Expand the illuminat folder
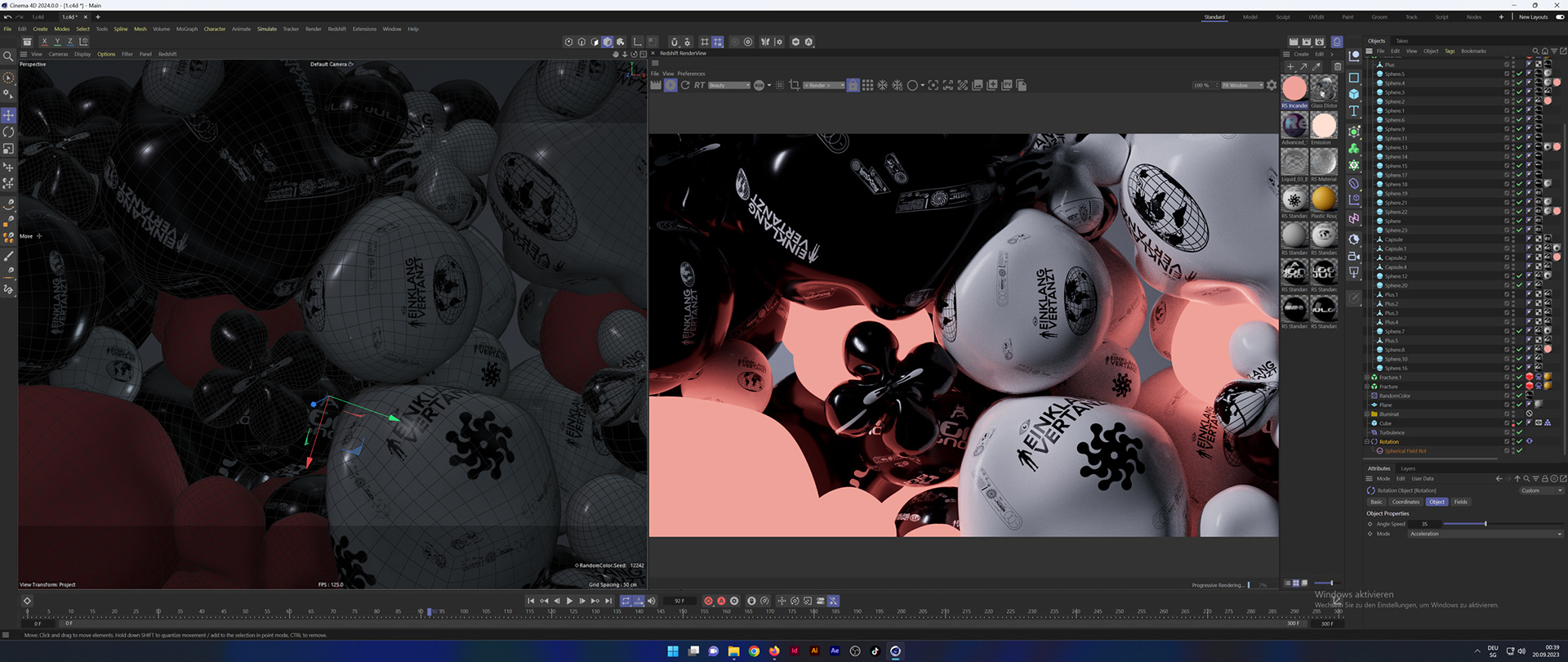The width and height of the screenshot is (1568, 662). pyautogui.click(x=1367, y=414)
